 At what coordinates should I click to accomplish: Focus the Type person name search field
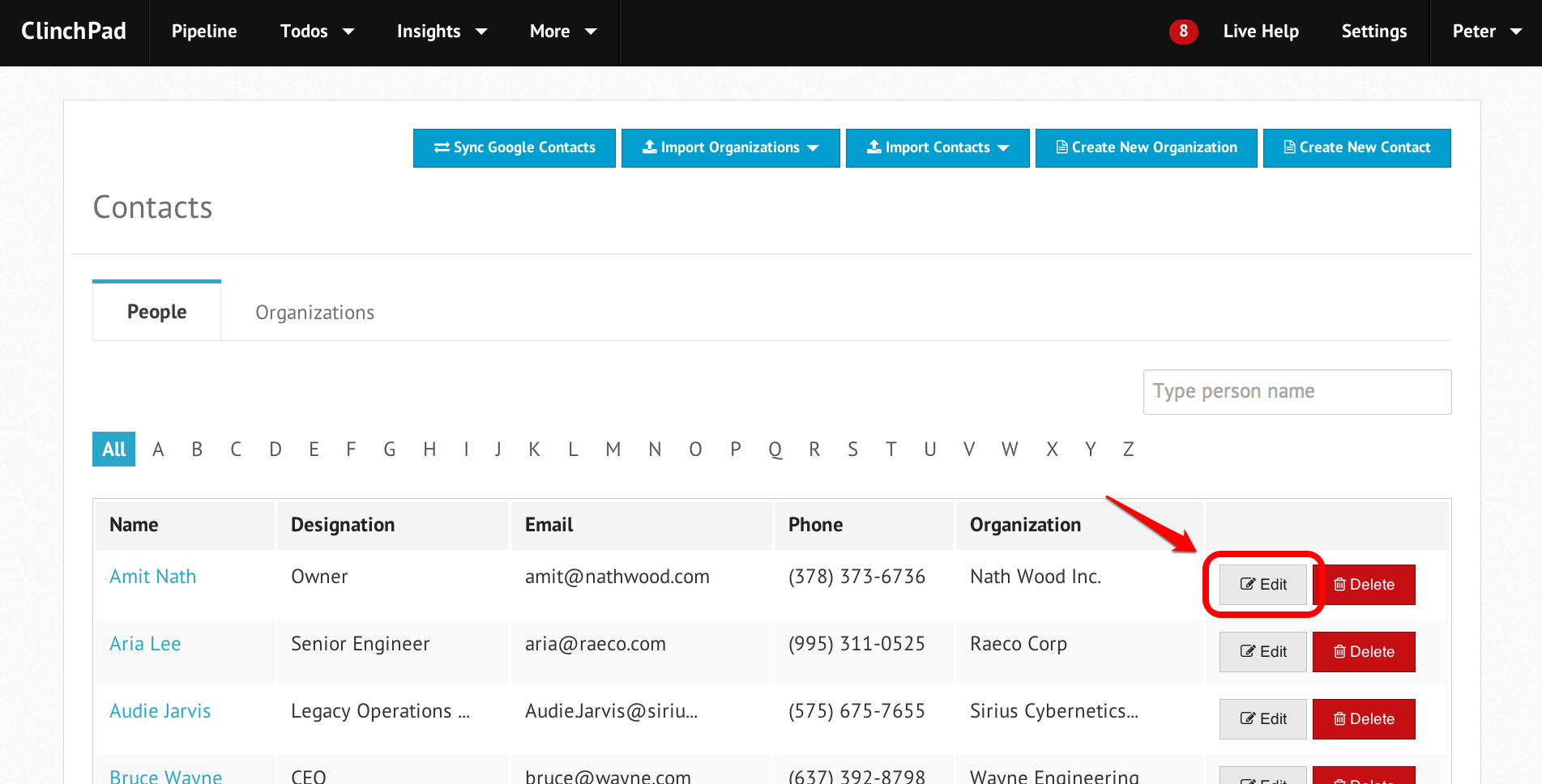coord(1297,392)
